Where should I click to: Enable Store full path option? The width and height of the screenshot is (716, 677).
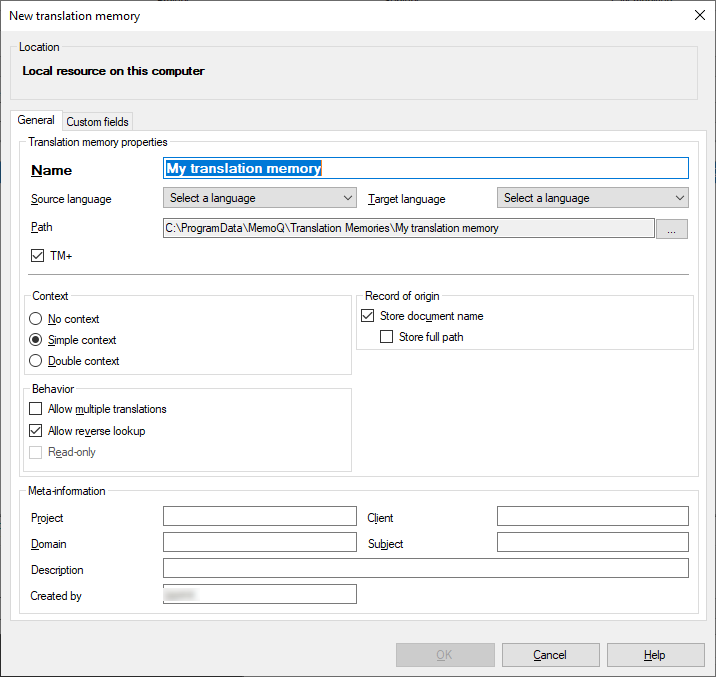(387, 337)
